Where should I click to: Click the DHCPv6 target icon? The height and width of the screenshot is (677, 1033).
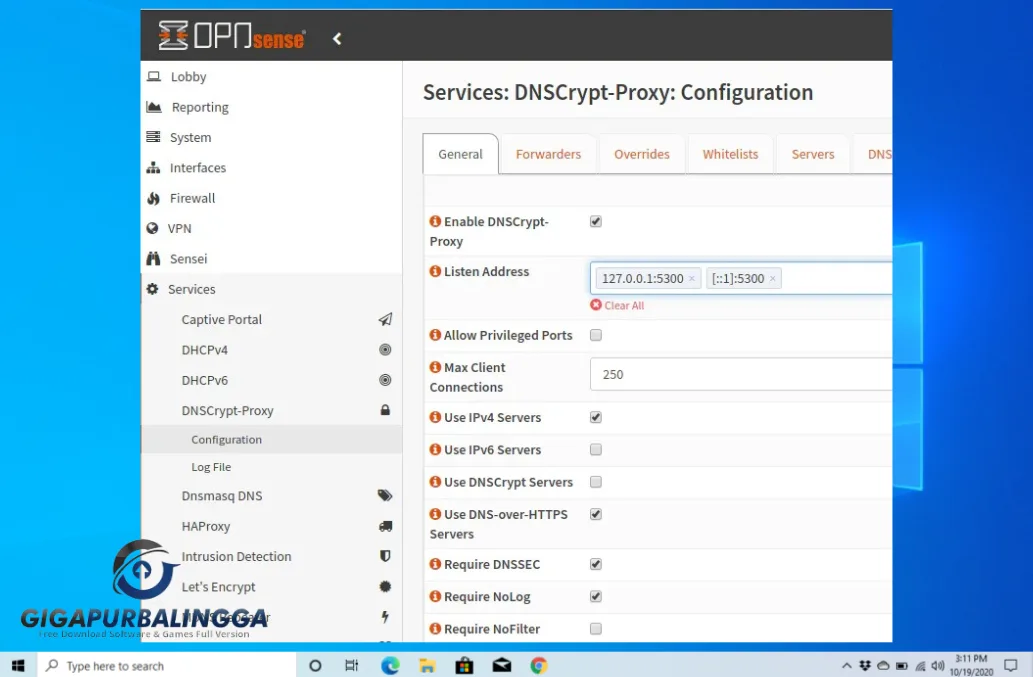click(385, 380)
